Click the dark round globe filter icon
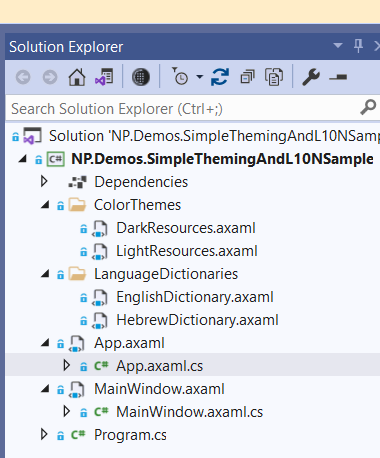Screen dimensions: 380x458 (141, 77)
